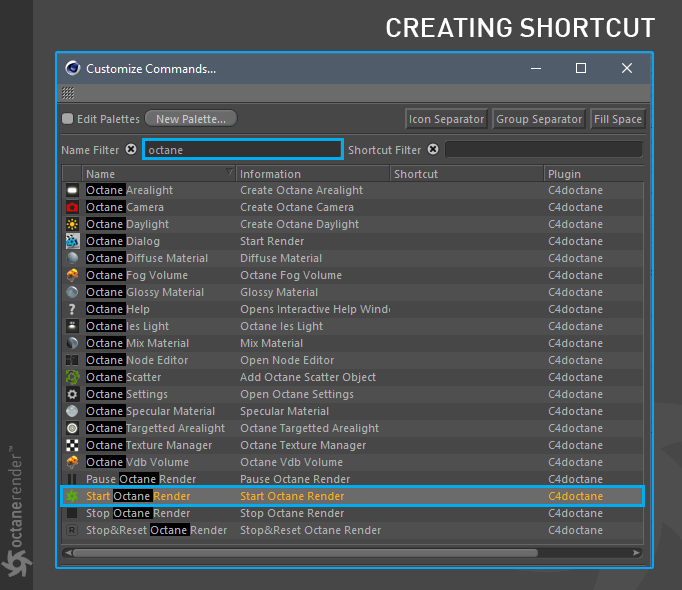682x590 pixels.
Task: Click the Fill Space button
Action: [618, 119]
